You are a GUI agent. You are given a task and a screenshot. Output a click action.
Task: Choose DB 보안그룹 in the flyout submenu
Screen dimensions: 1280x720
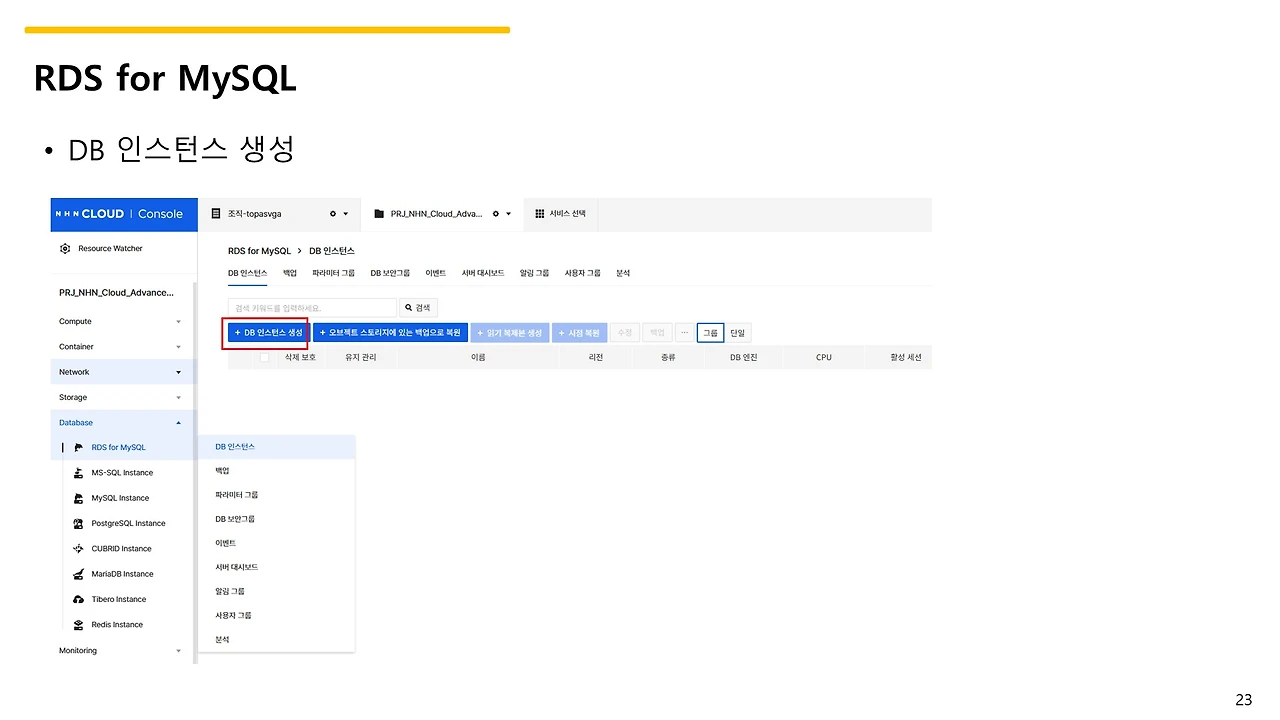[x=277, y=519]
